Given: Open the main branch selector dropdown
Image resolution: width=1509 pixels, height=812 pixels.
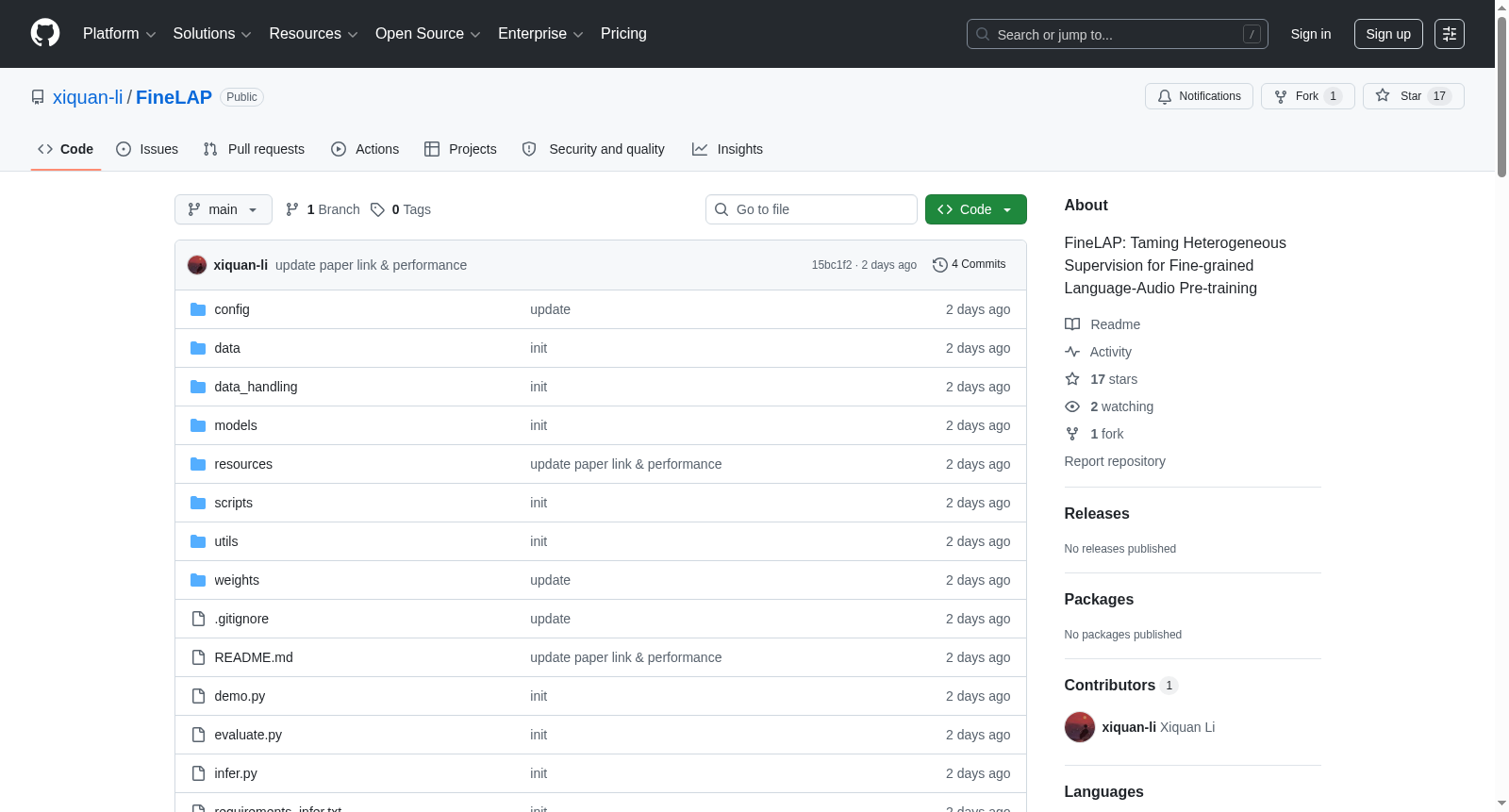Looking at the screenshot, I should 224,209.
